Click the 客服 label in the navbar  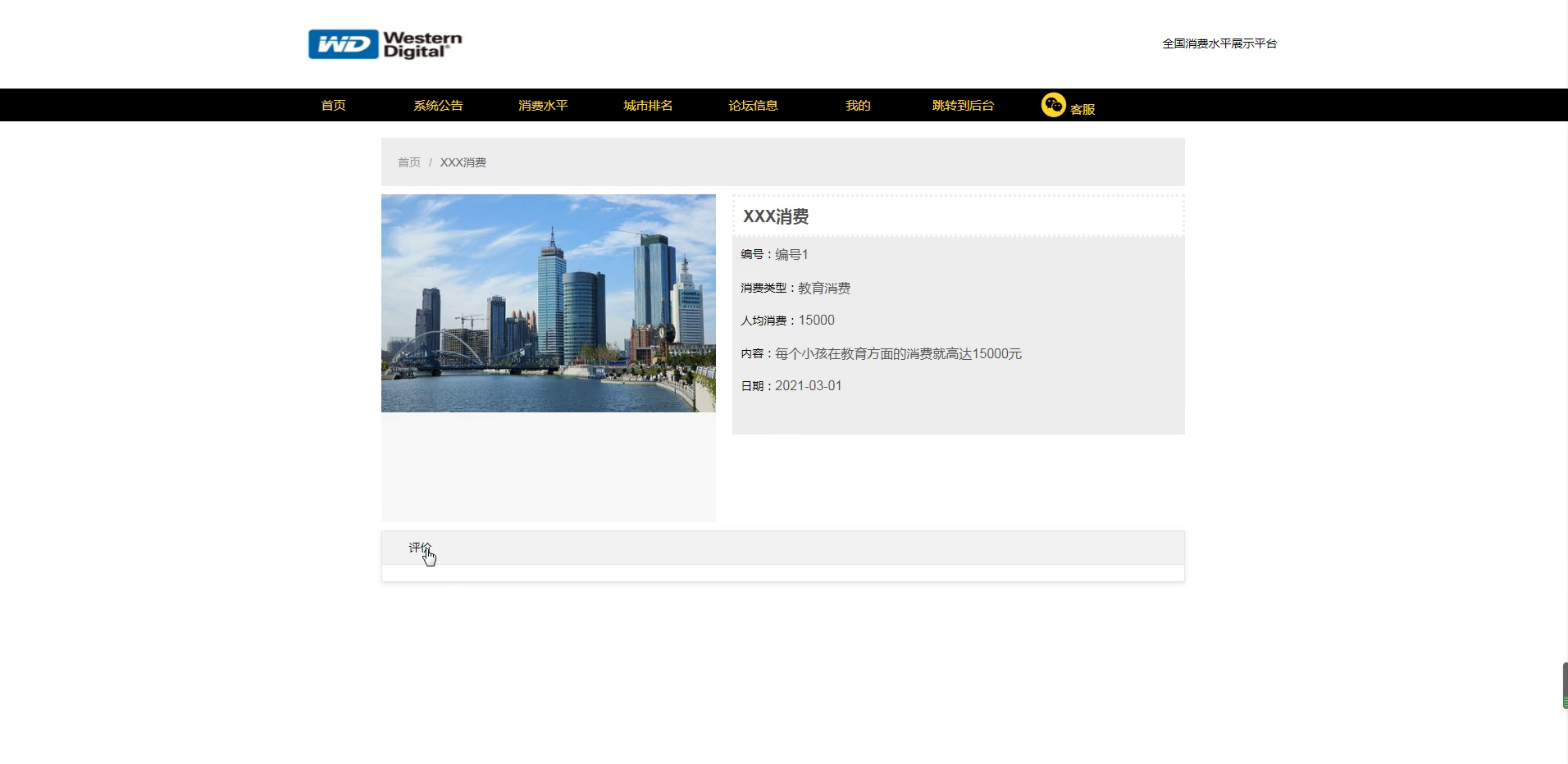point(1083,109)
